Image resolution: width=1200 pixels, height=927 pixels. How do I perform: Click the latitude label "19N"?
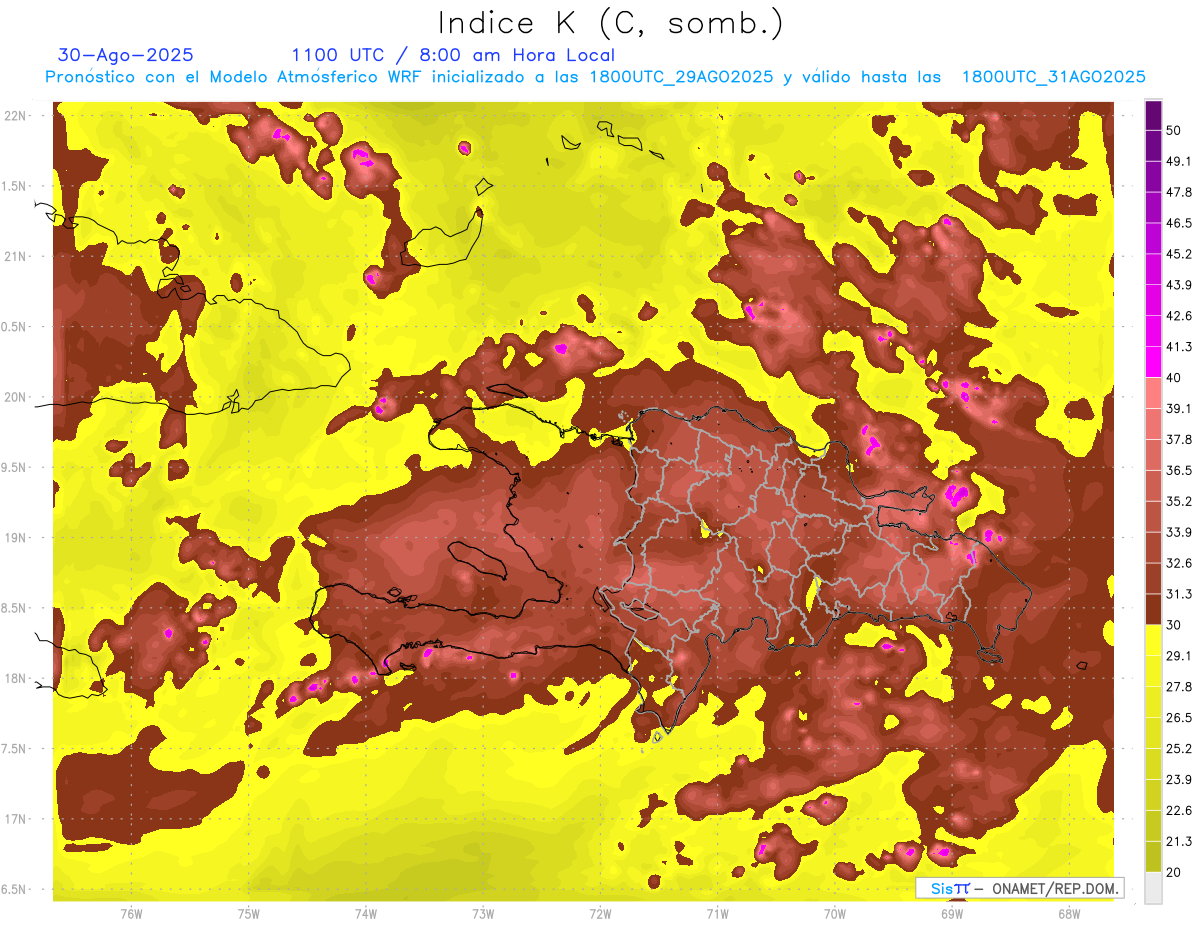coord(15,537)
